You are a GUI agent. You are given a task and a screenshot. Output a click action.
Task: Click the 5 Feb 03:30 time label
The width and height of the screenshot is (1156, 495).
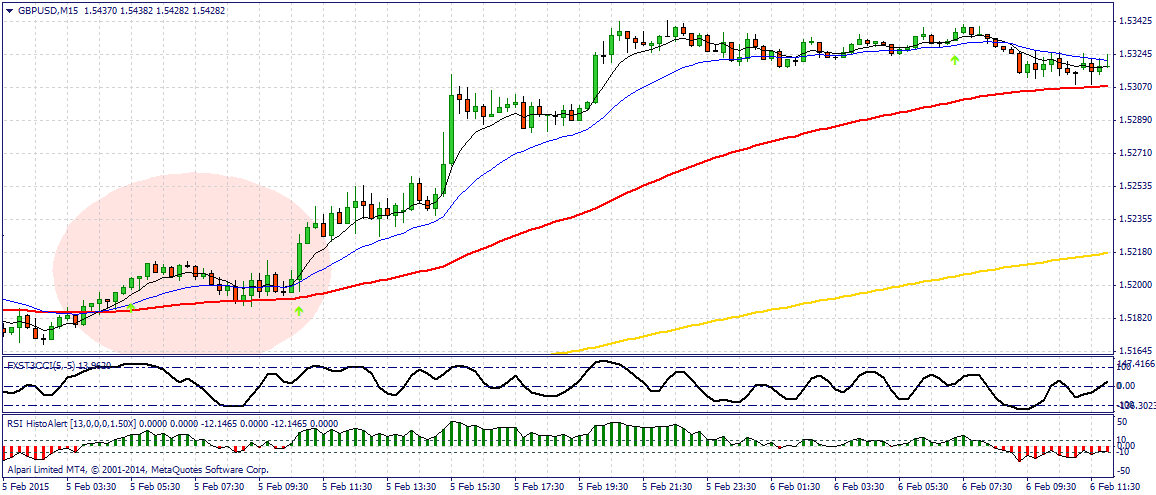(90, 488)
